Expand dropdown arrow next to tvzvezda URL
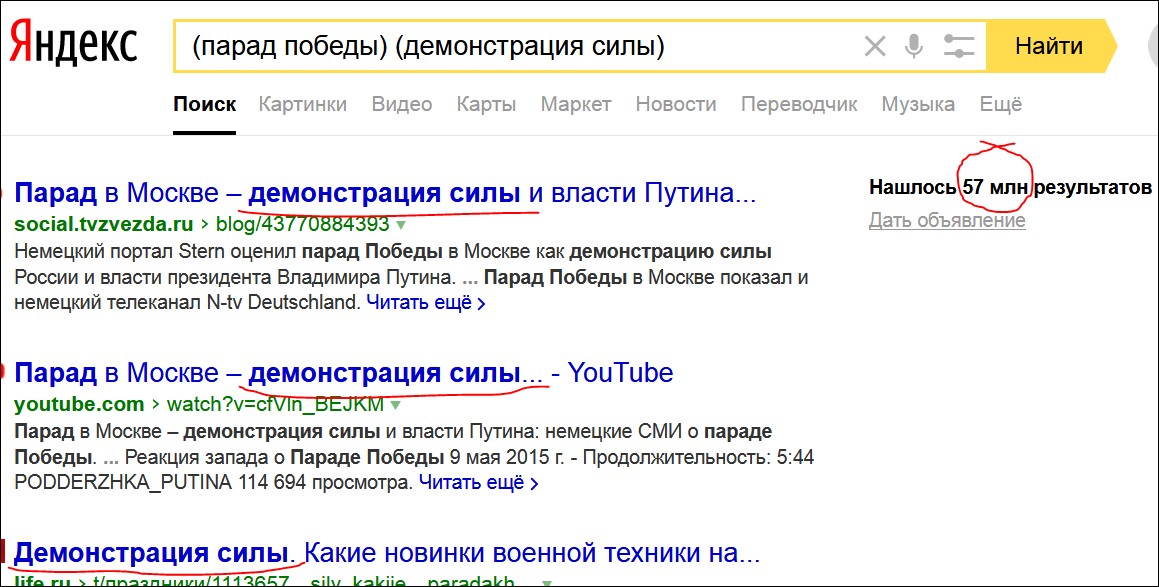The image size is (1159, 587). click(x=400, y=224)
